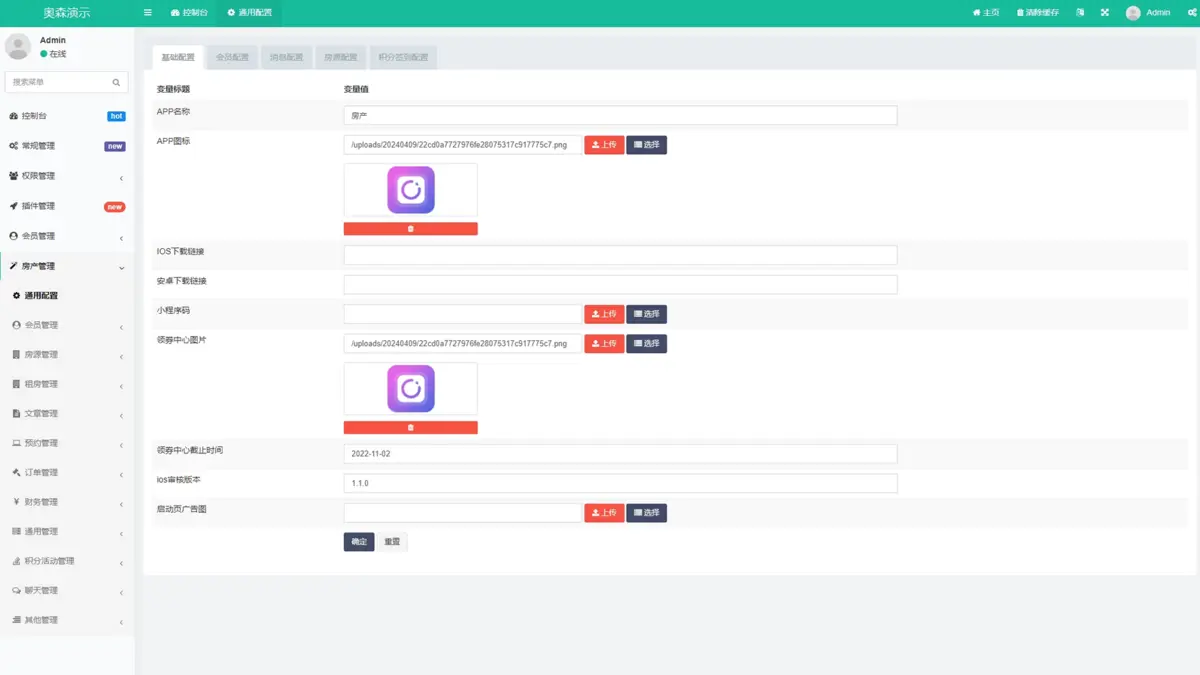
Task: Click the fullscreen icon in top bar
Action: coord(1105,13)
